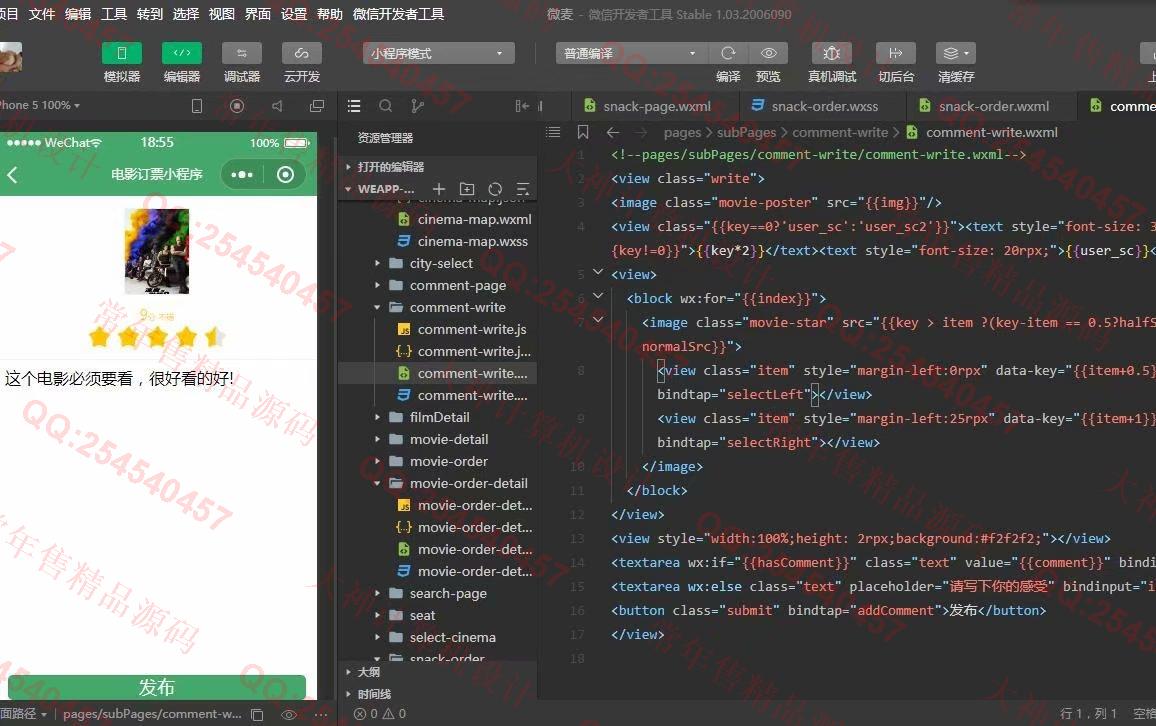This screenshot has width=1156, height=726.
Task: Open device zoom dropdown showing 100%
Action: click(40, 105)
